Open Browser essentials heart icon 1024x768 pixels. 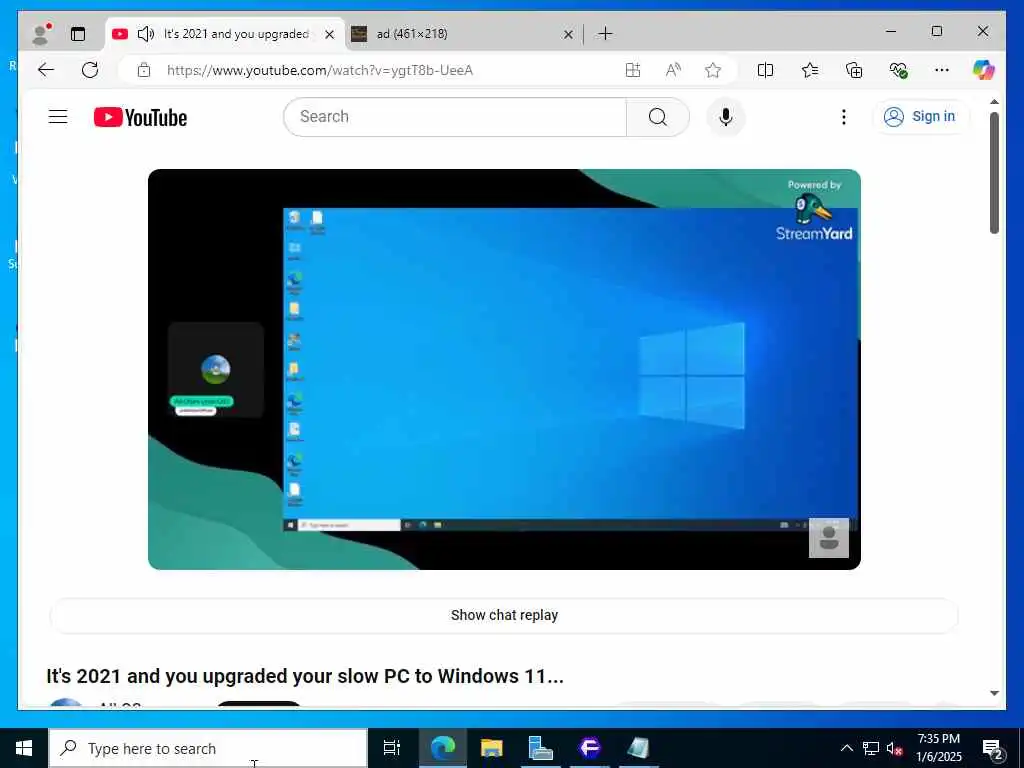point(899,70)
